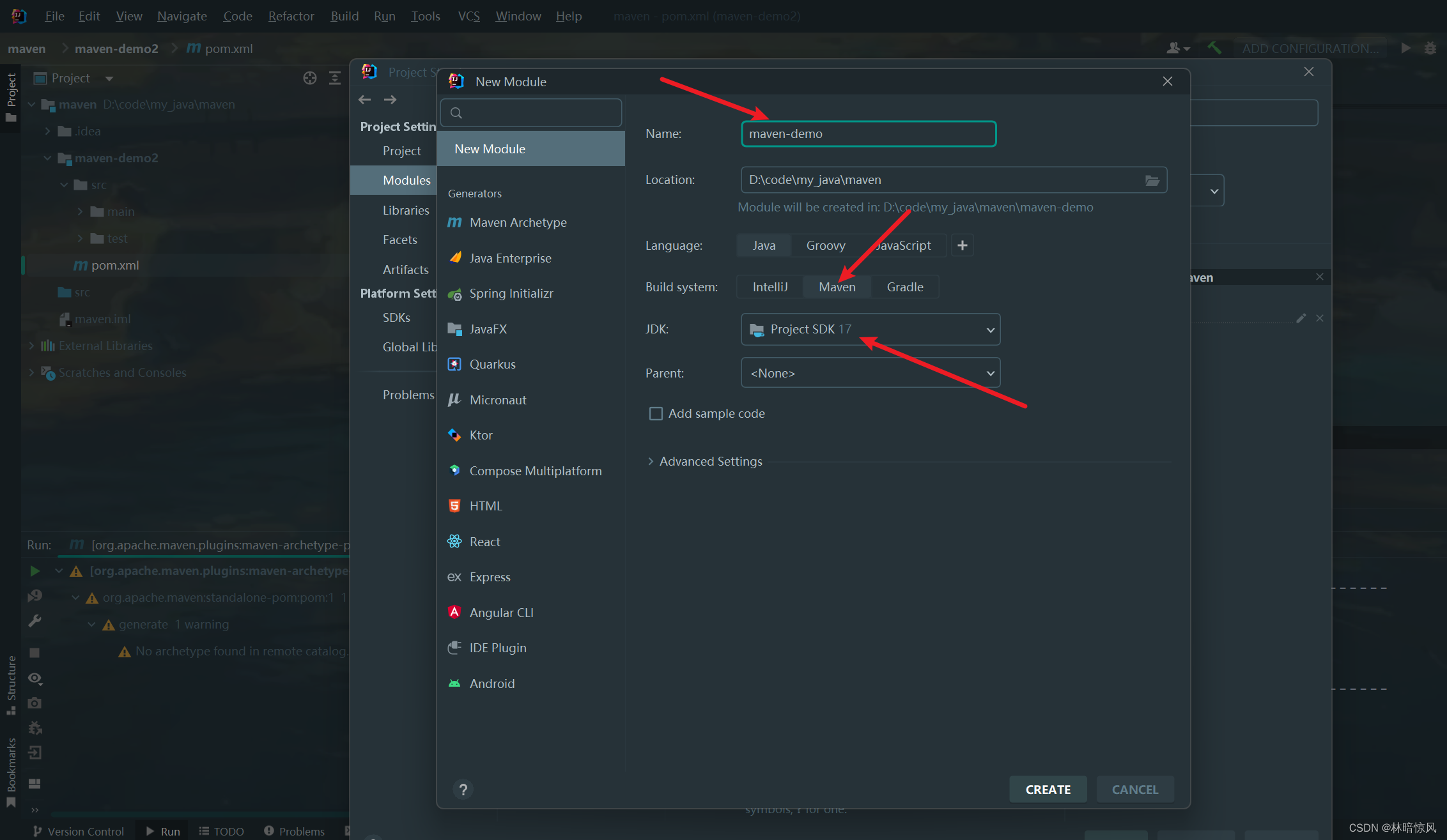Viewport: 1447px width, 840px height.
Task: Enable the Add sample code checkbox
Action: coord(656,413)
